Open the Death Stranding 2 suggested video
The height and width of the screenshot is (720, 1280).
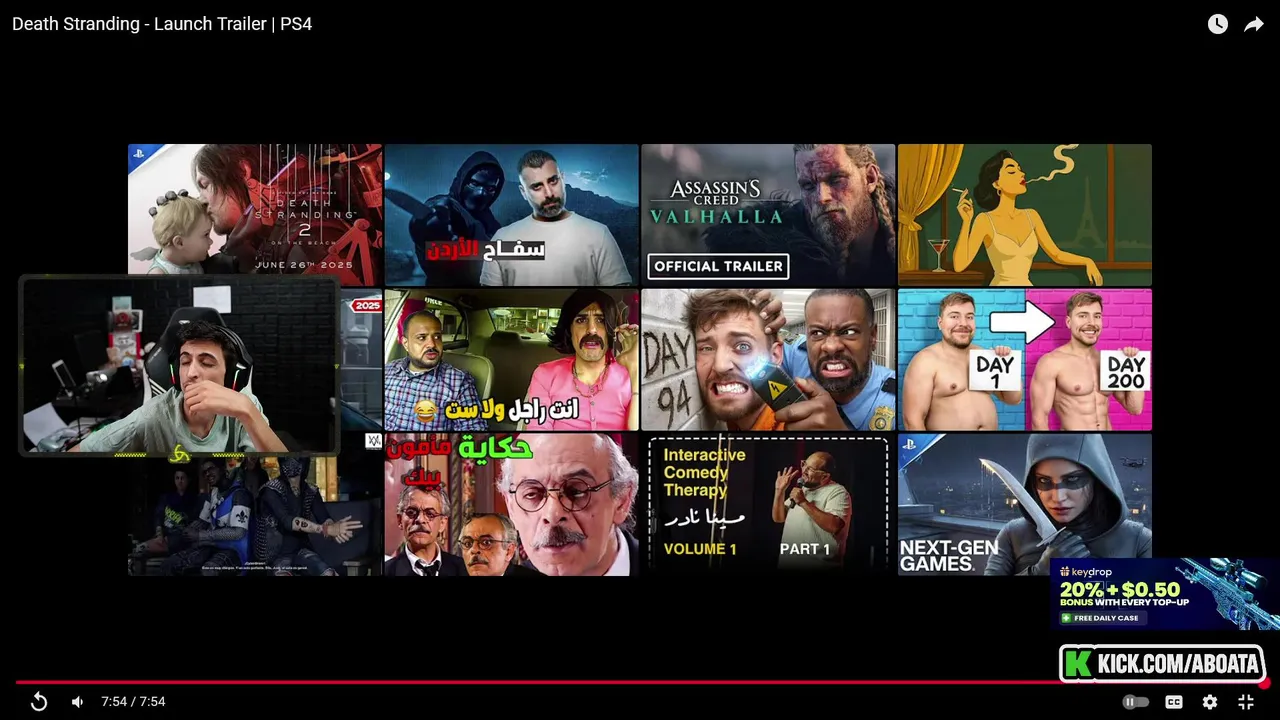255,215
